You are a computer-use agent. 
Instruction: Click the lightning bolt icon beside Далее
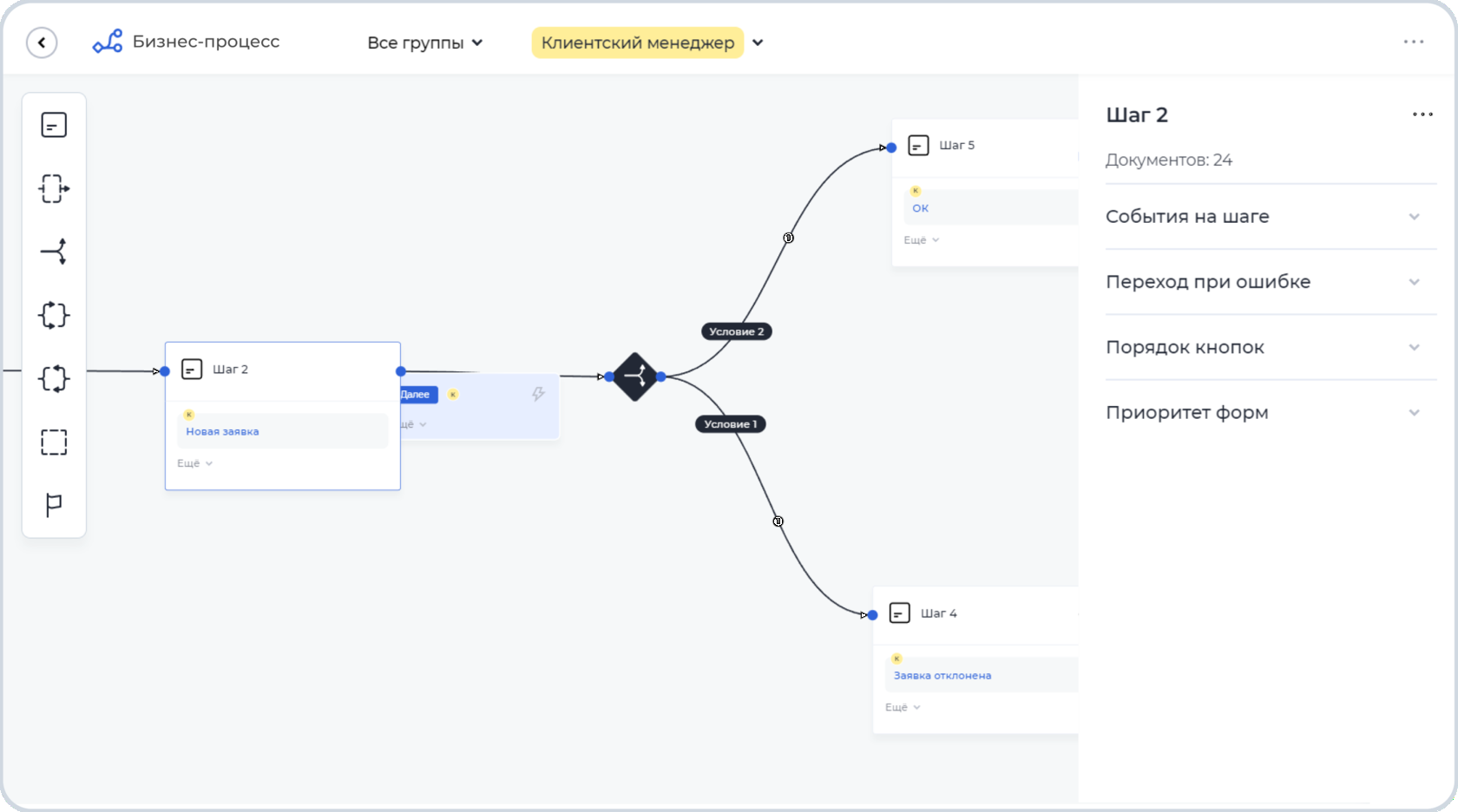[538, 395]
